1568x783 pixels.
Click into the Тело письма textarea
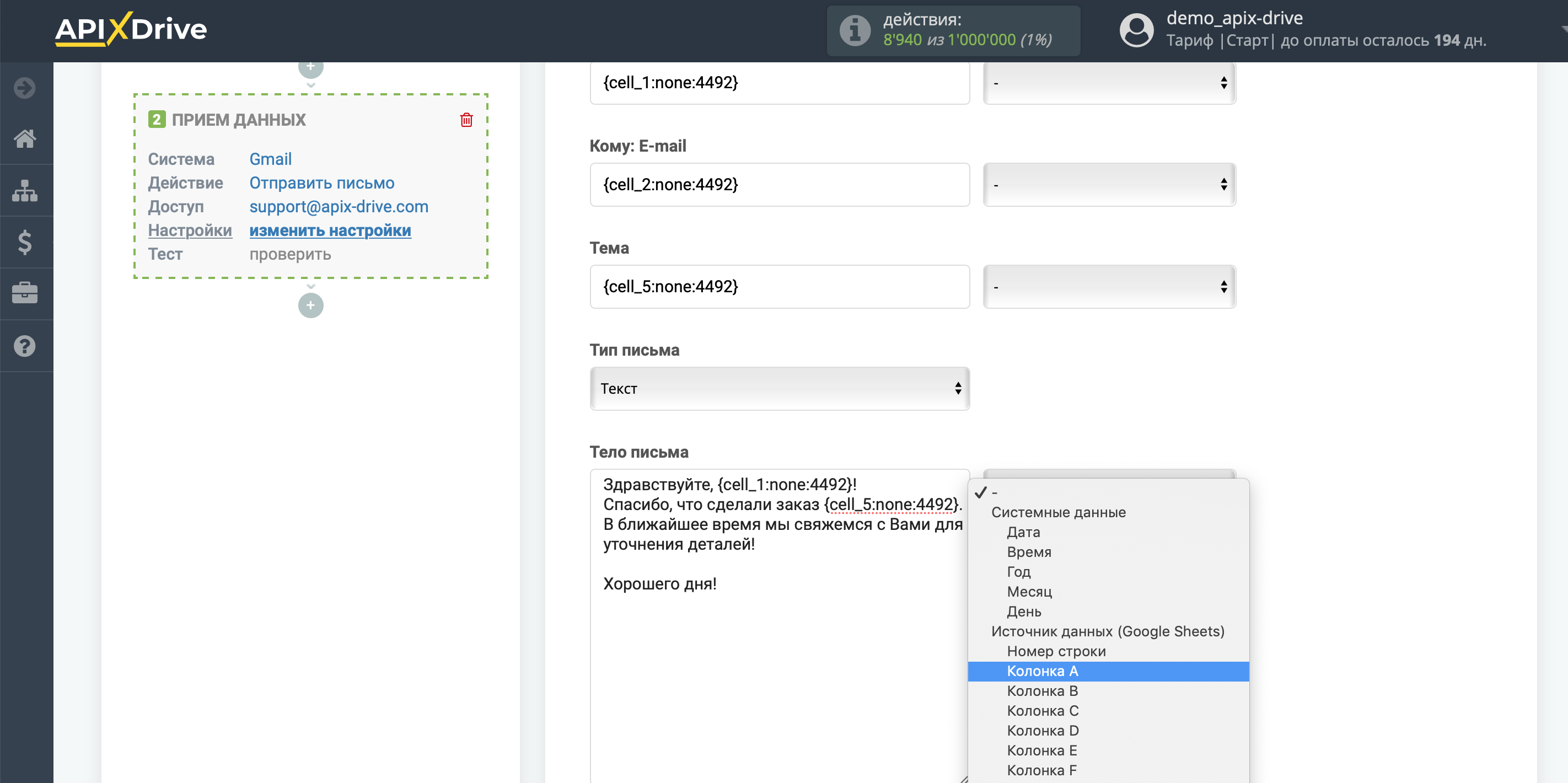(x=779, y=626)
